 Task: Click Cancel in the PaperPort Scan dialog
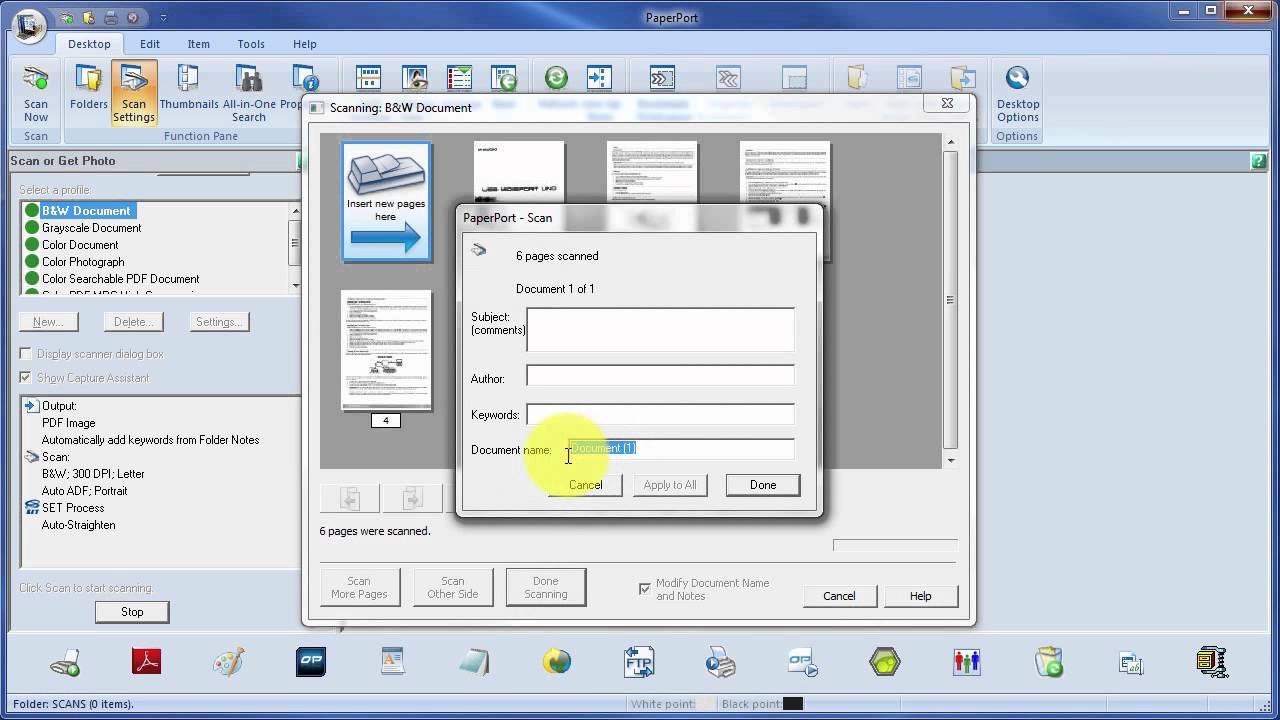pos(586,485)
